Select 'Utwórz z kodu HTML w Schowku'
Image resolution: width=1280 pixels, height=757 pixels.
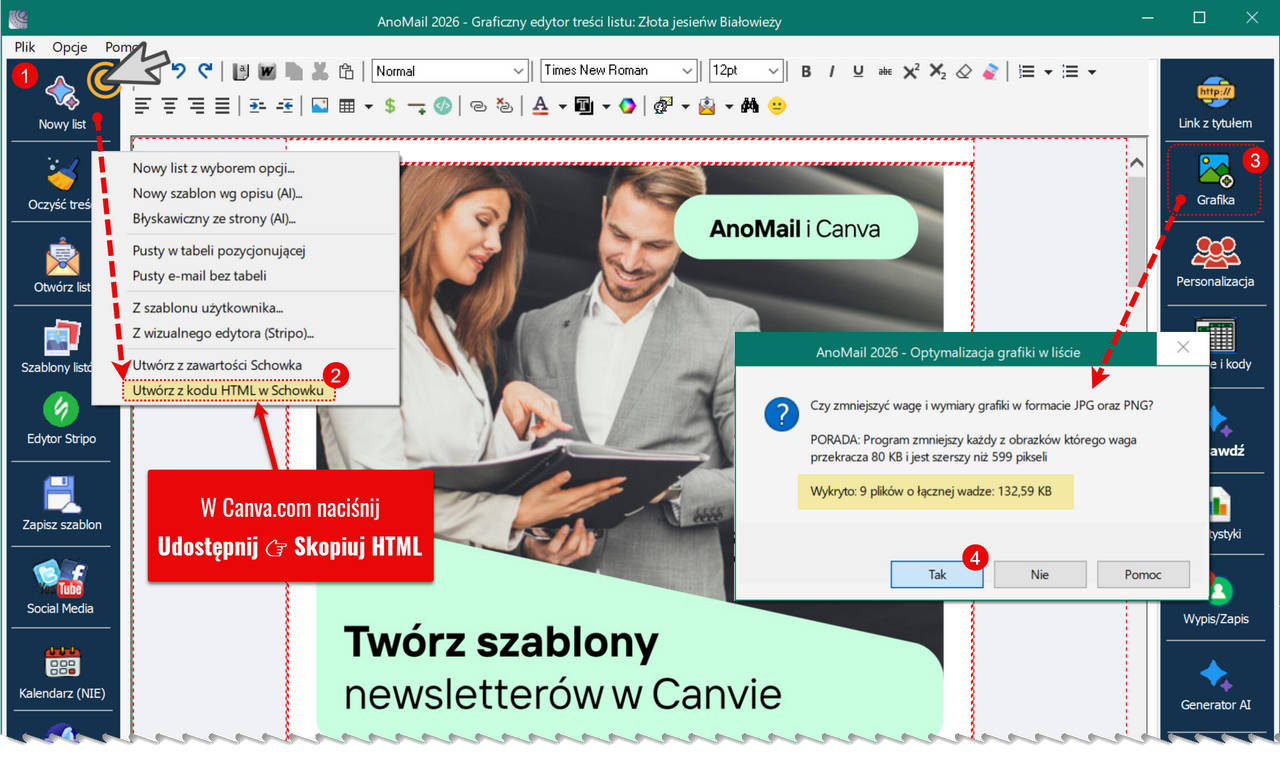coord(229,391)
